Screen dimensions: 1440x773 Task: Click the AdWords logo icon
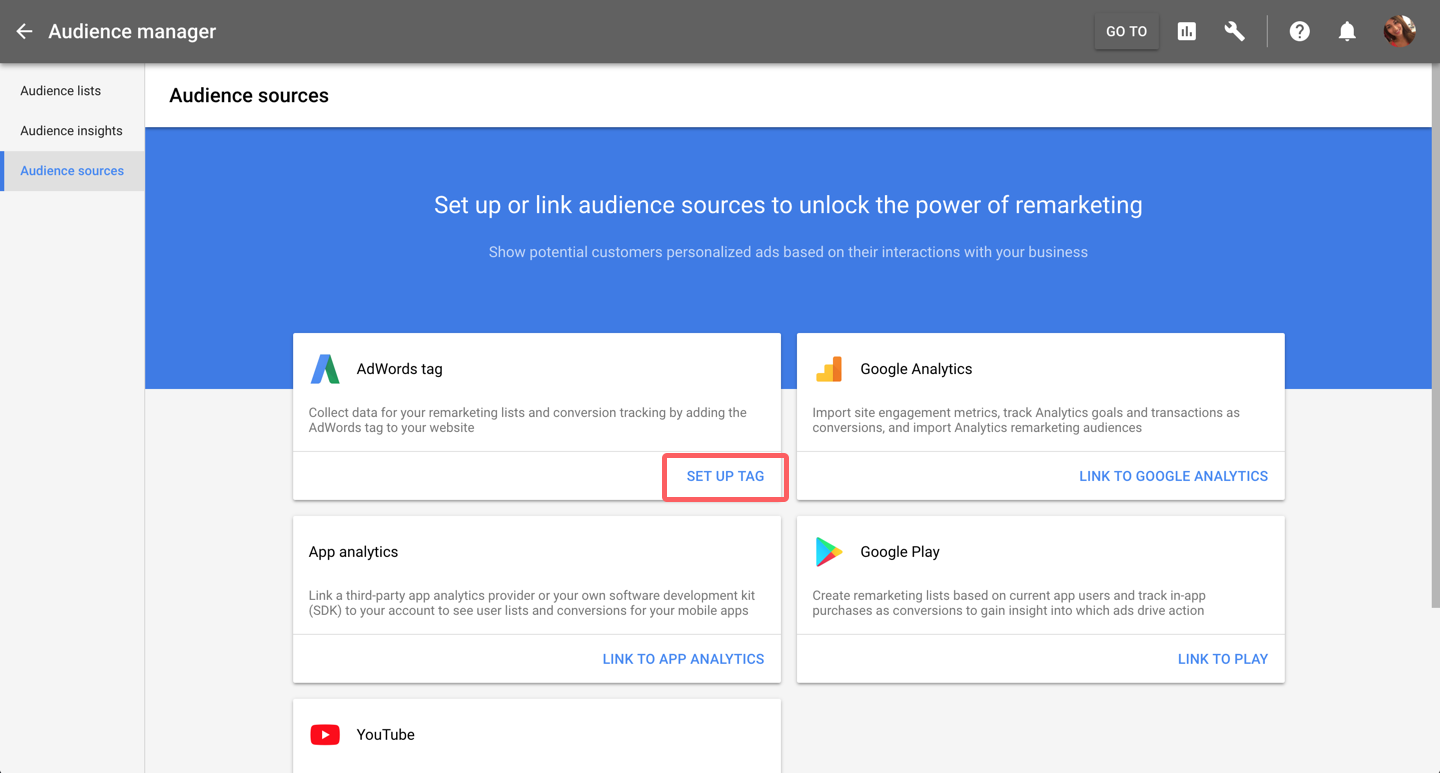[x=325, y=369]
